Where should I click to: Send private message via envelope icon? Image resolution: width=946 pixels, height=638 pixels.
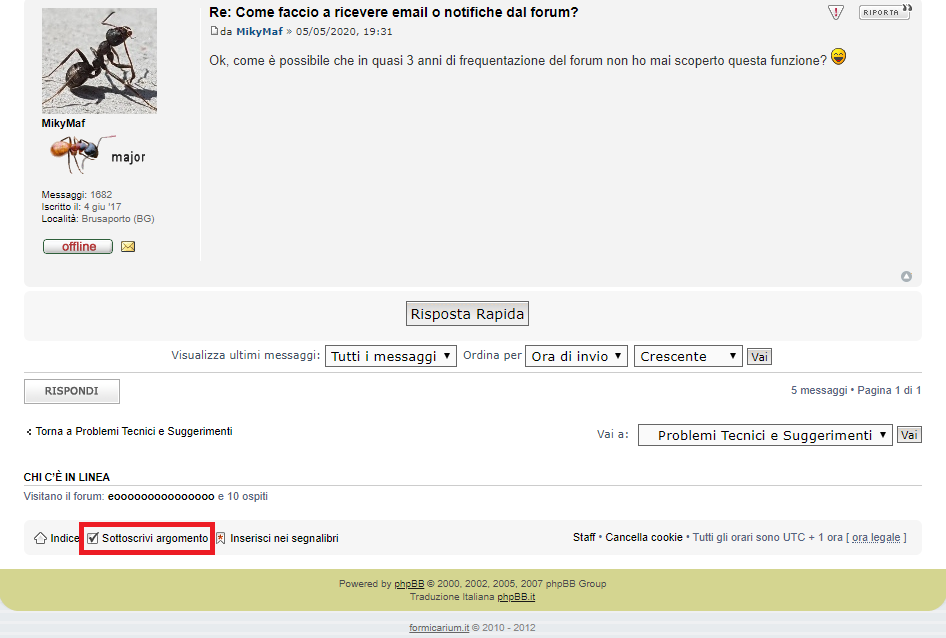128,246
